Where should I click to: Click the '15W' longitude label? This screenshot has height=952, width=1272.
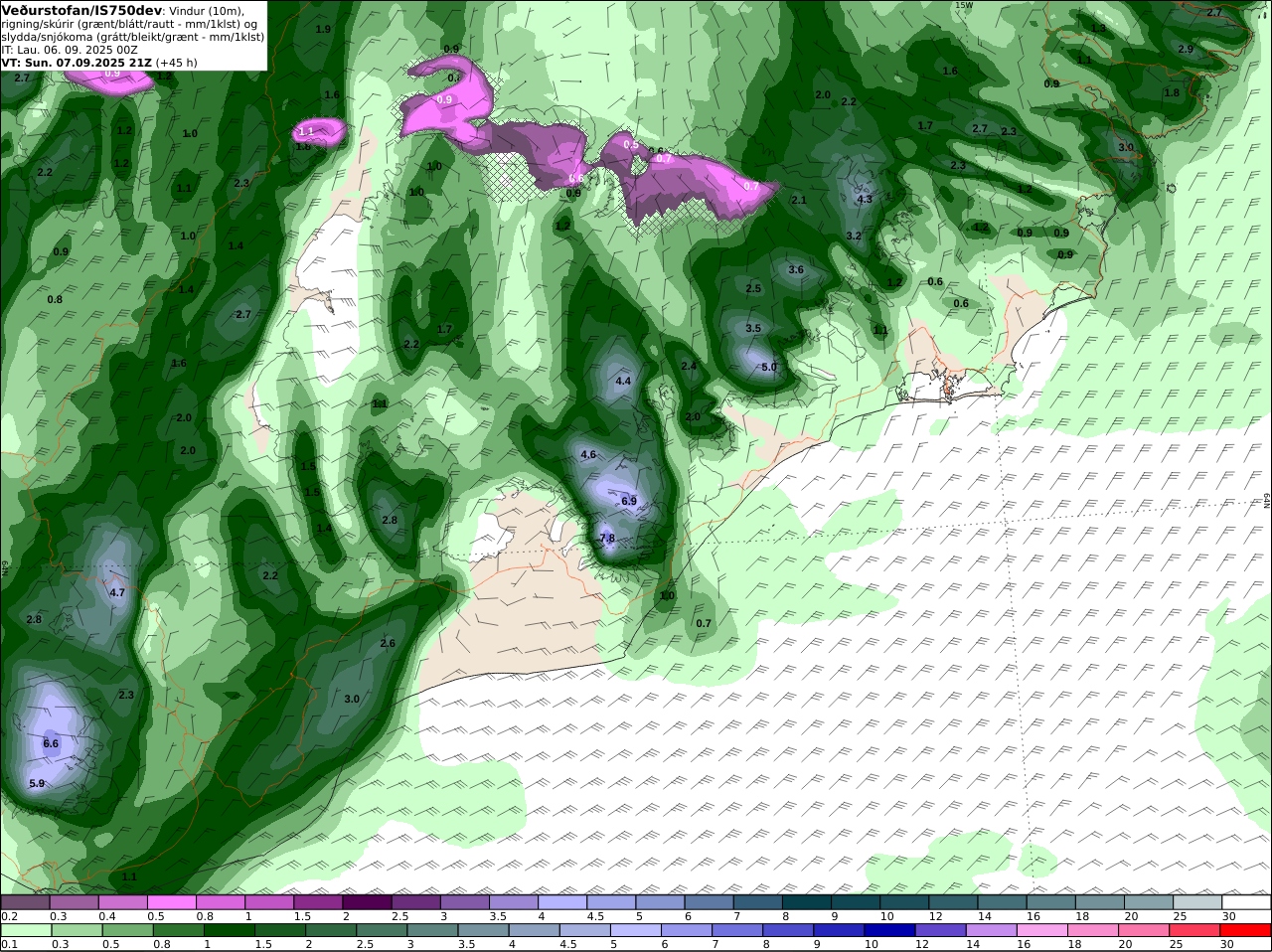pos(963,5)
